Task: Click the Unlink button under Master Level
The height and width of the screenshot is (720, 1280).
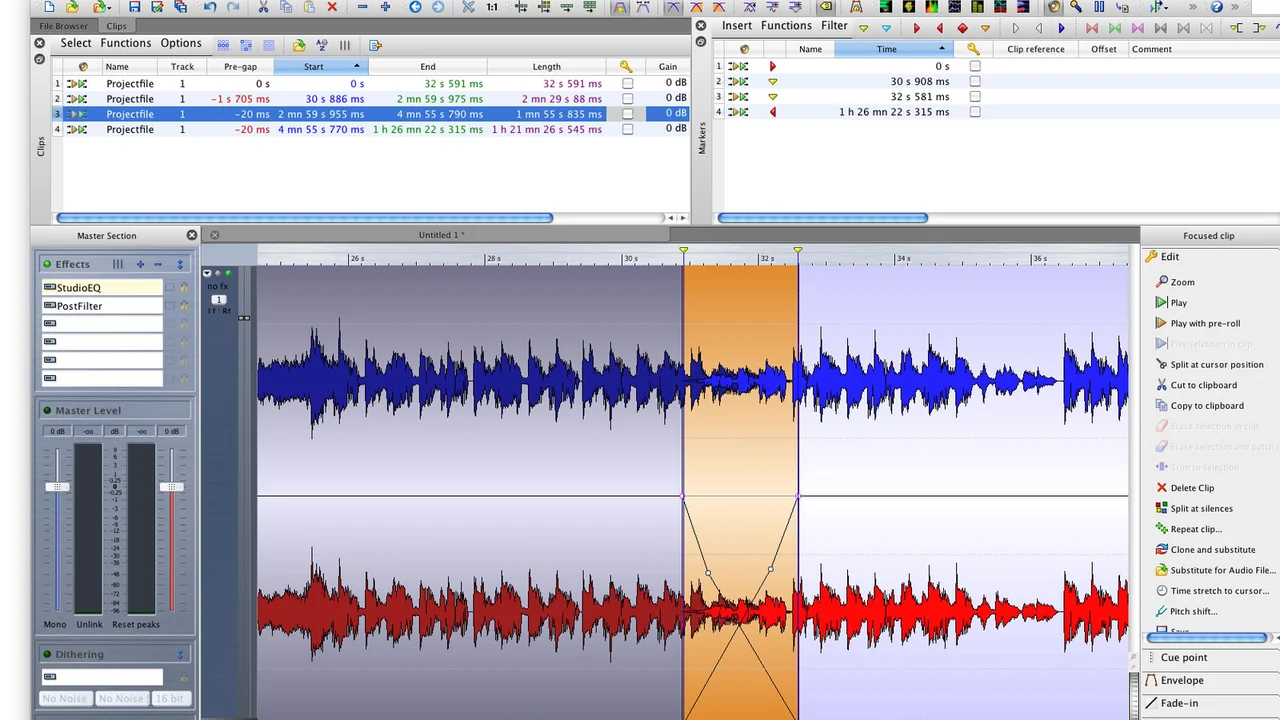Action: coord(89,624)
